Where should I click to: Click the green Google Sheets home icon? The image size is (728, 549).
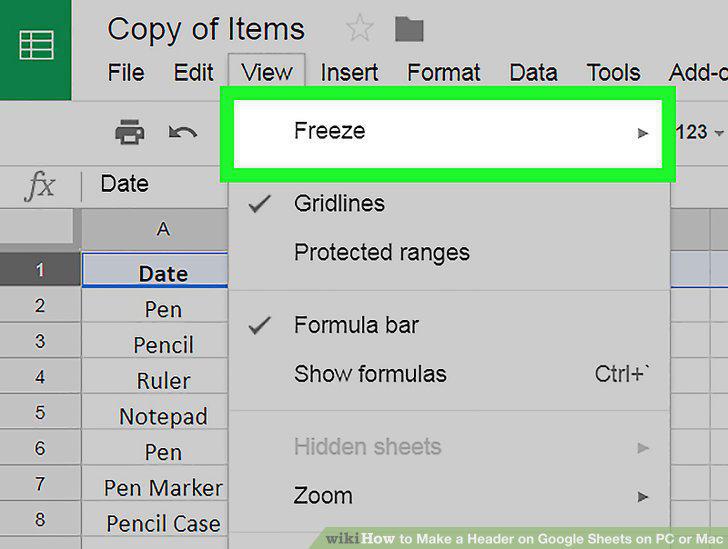click(x=36, y=46)
